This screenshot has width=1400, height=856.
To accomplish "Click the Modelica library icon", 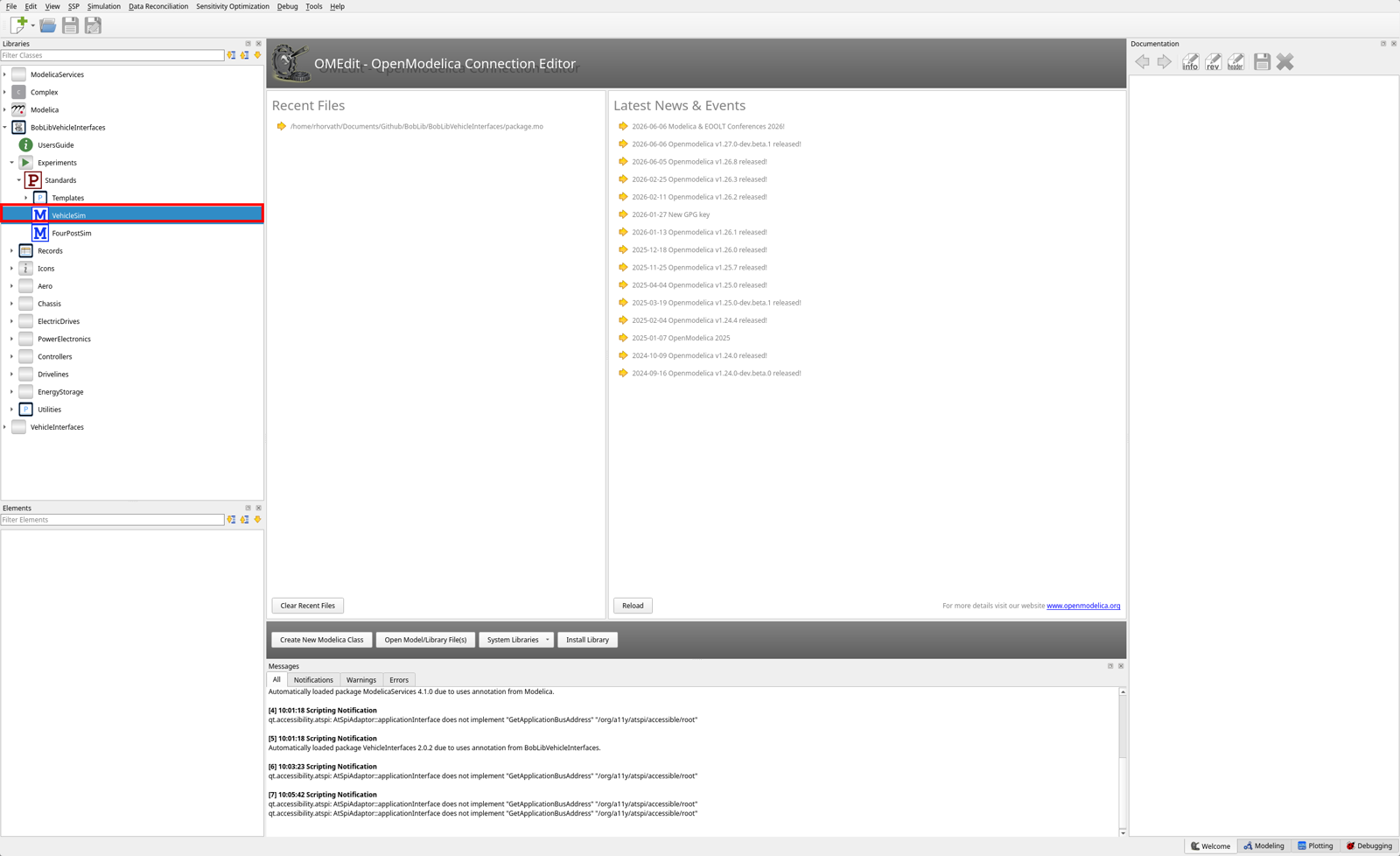I will 18,110.
